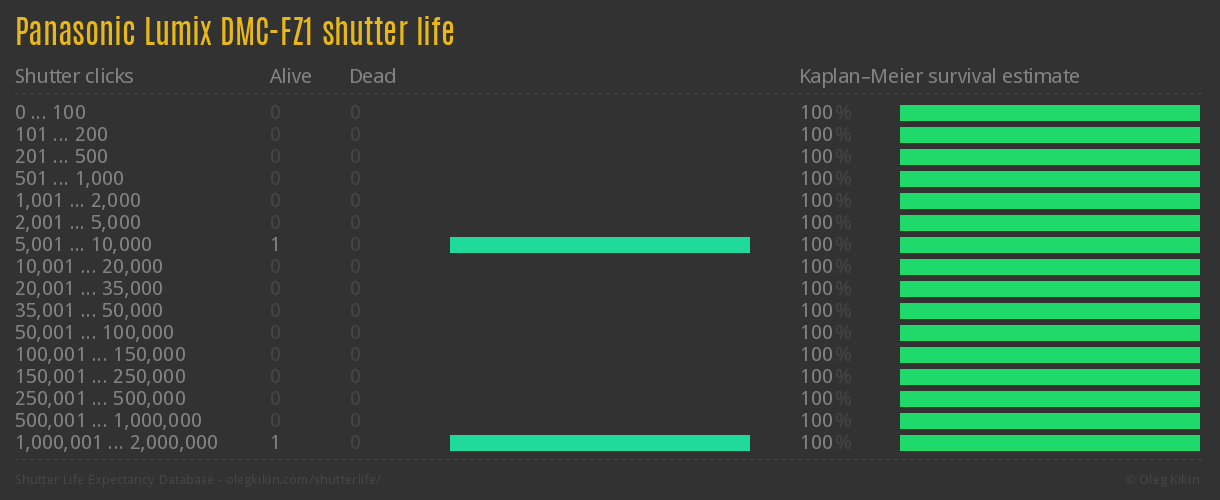
Task: Click the "Shutter clicks" column header
Action: [74, 76]
